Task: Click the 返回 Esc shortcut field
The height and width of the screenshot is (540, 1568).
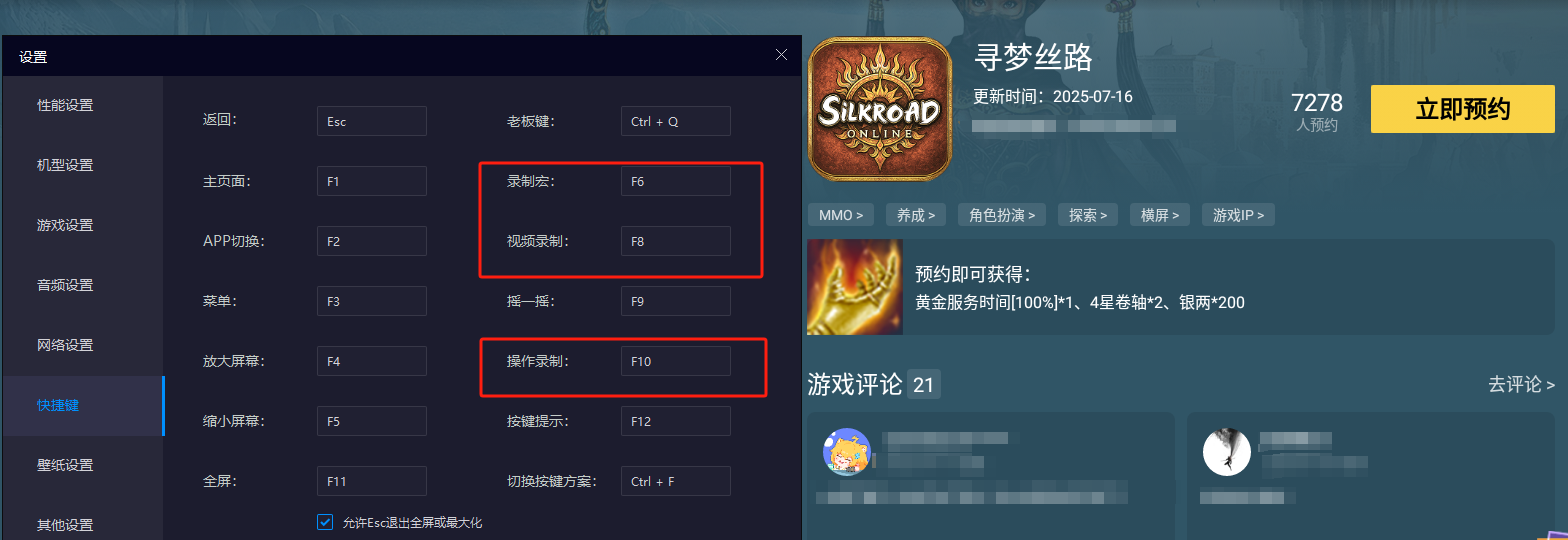Action: click(372, 121)
